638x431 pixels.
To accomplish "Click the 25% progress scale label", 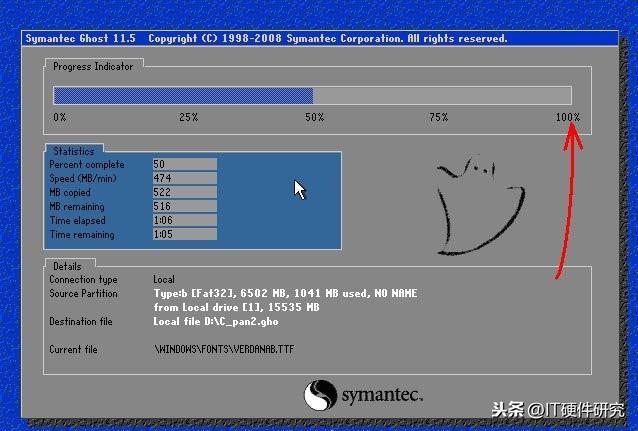I will click(x=189, y=117).
